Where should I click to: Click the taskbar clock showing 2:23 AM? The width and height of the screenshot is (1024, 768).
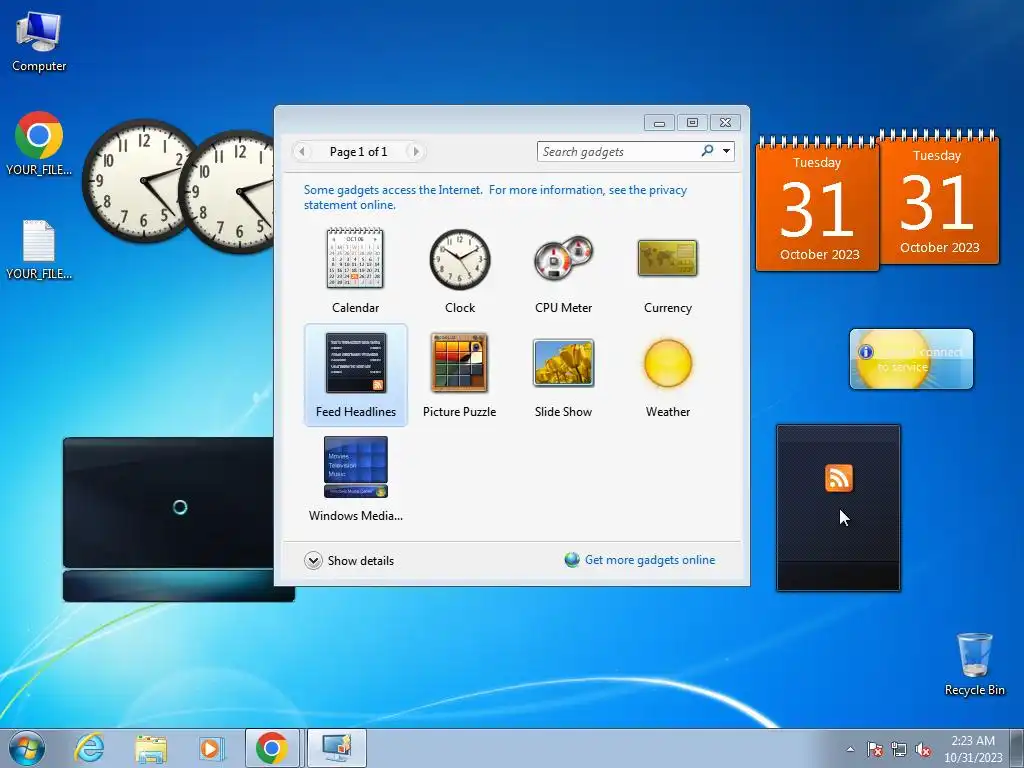973,749
